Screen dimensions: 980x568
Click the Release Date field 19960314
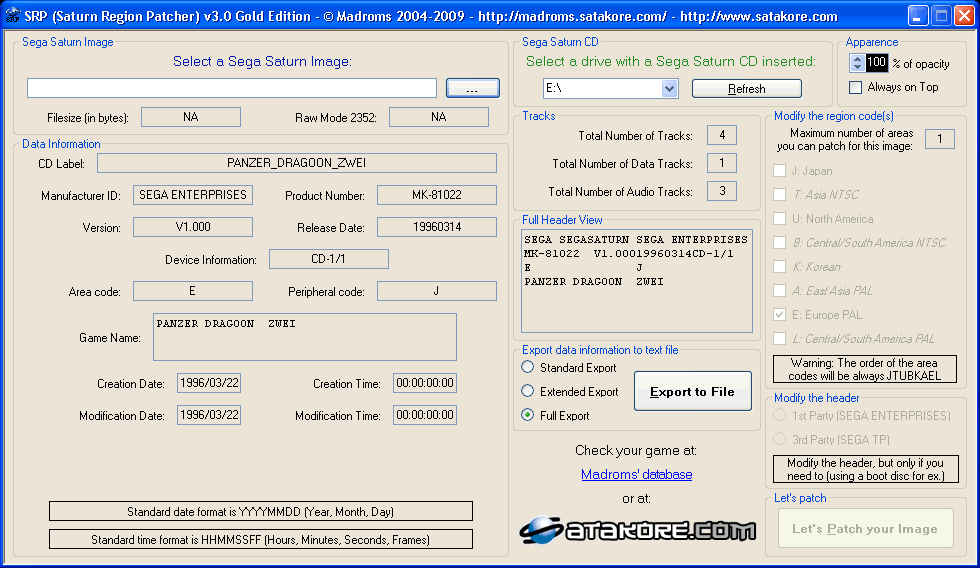pos(437,227)
